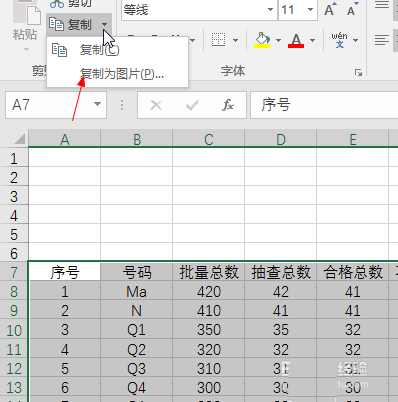Open the phonetic guide dropdown arrow
398x402 pixels.
[x=356, y=40]
